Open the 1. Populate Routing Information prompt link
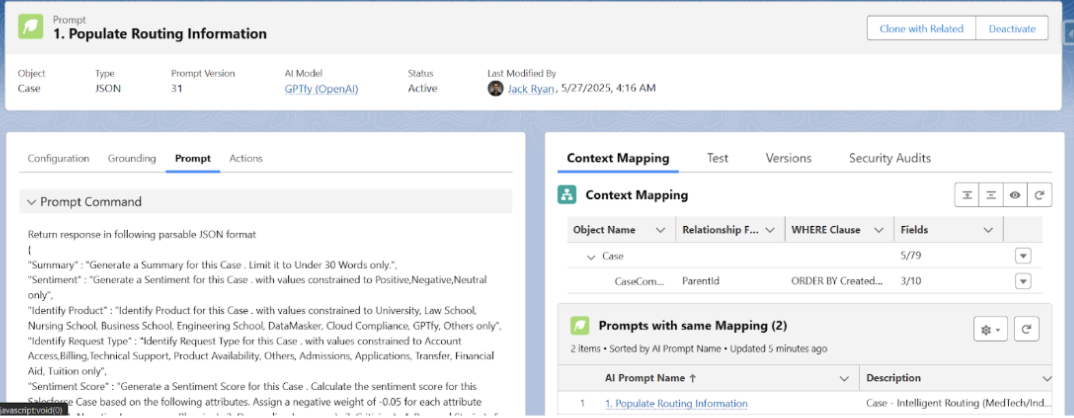 tap(676, 404)
